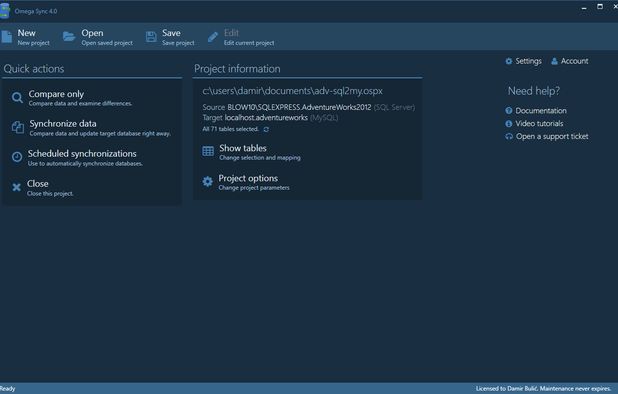
Task: Click the support ticket headset icon
Action: pyautogui.click(x=509, y=137)
